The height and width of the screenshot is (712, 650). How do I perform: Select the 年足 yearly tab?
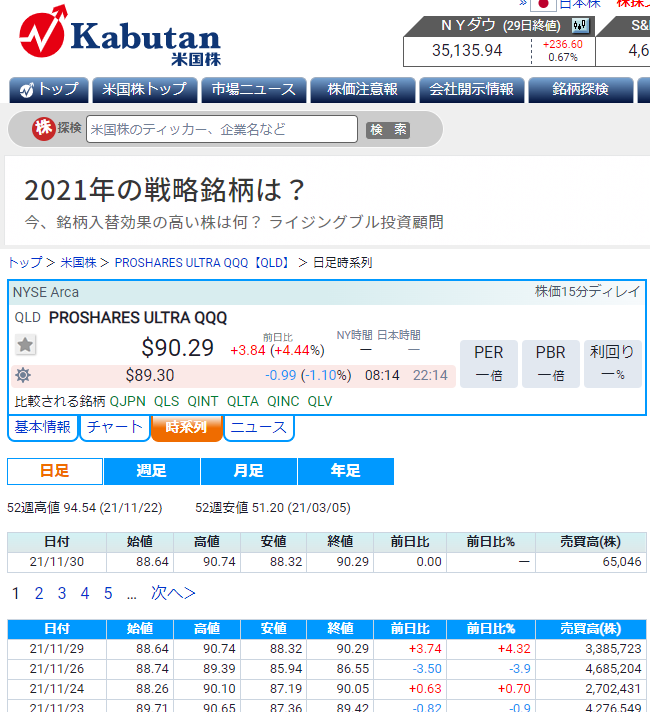(x=346, y=471)
